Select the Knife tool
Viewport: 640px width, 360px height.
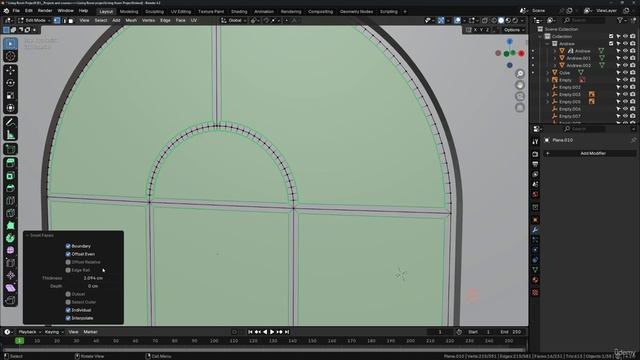coord(11,213)
